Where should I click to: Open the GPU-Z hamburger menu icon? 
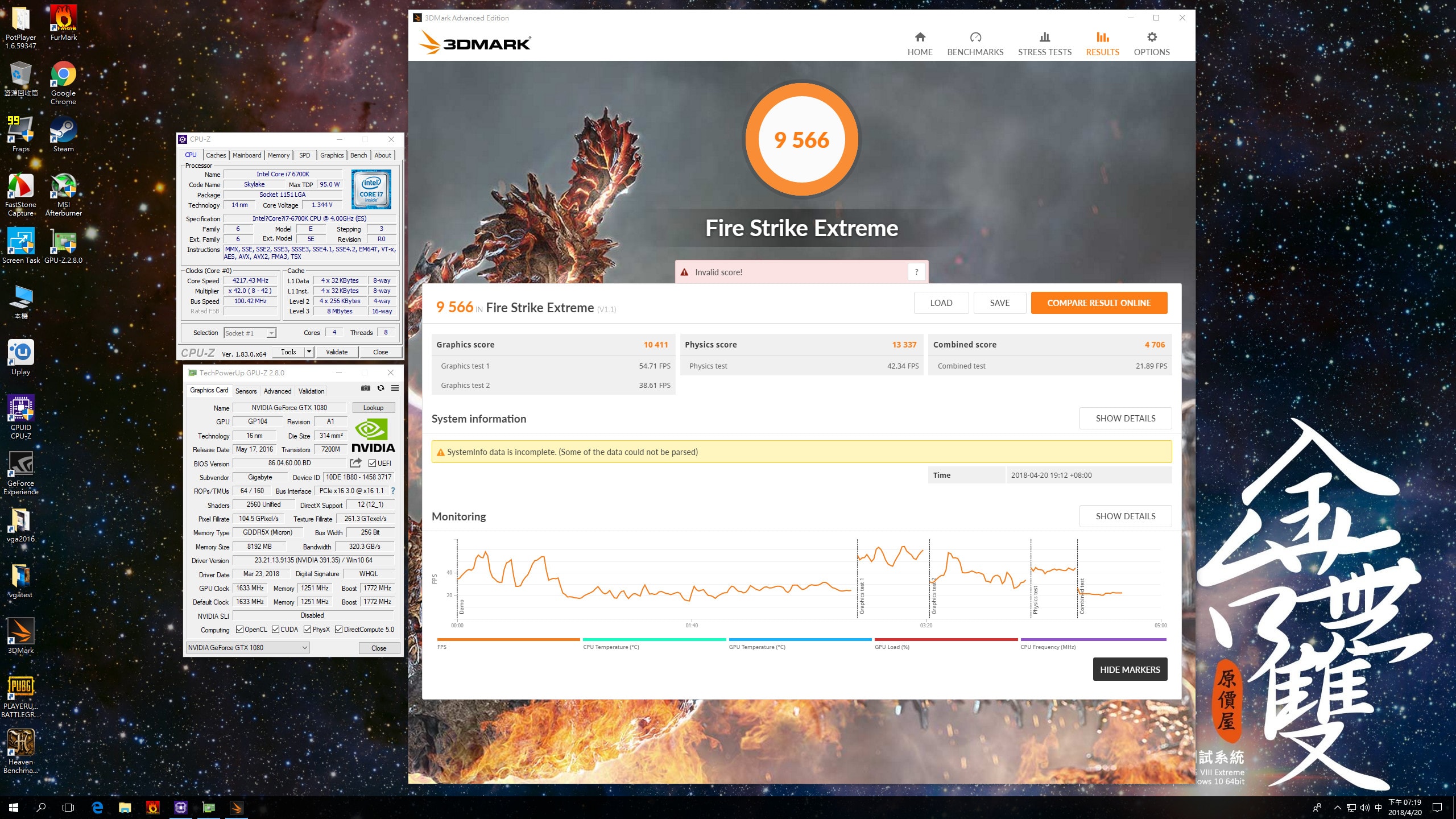coord(395,388)
